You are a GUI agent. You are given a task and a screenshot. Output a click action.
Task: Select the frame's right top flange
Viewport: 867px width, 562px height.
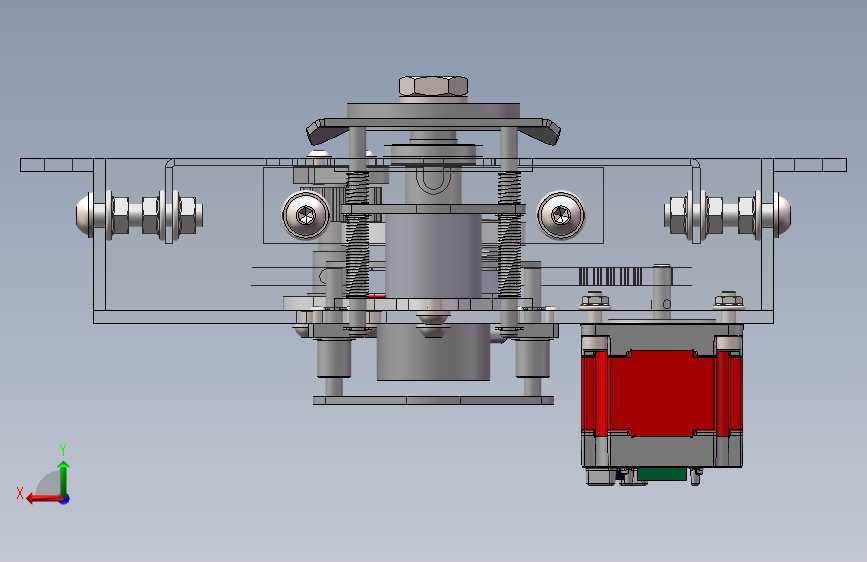(810, 165)
